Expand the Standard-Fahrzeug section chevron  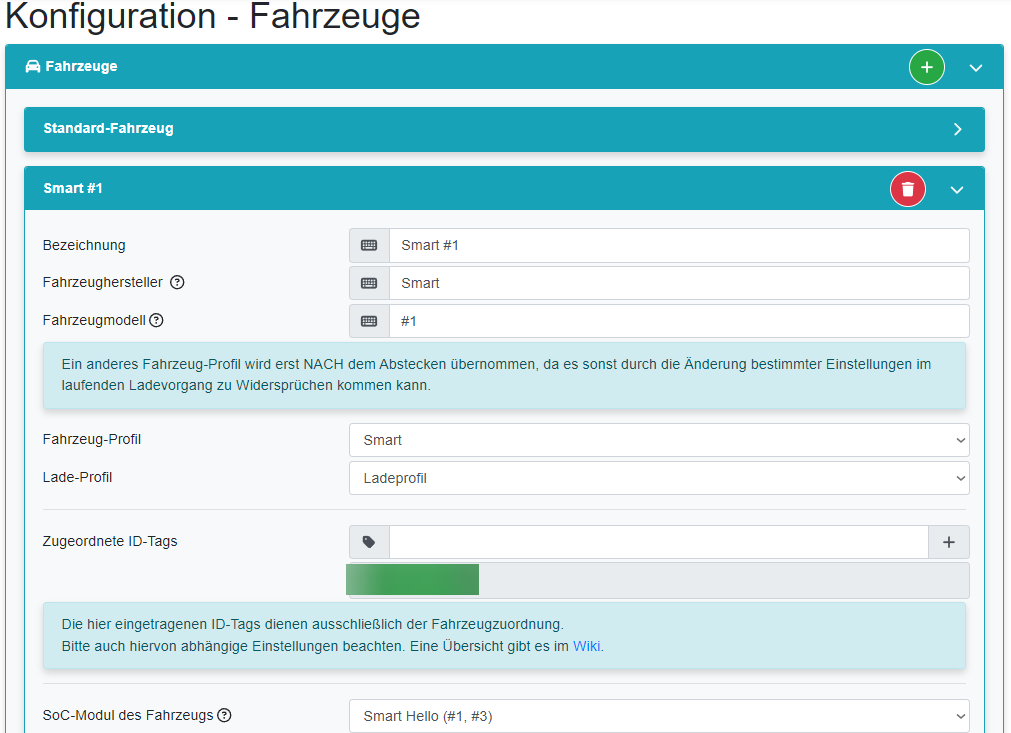point(957,130)
